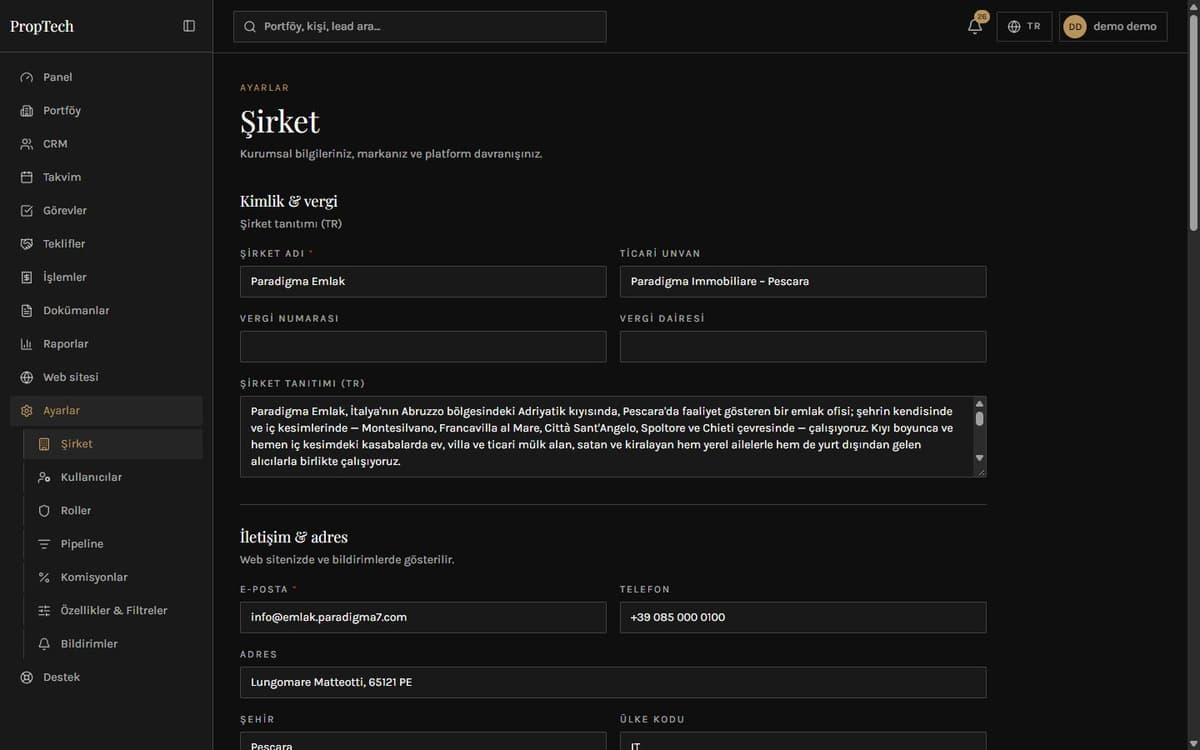The image size is (1200, 750).
Task: Click the İşlemler receipt icon
Action: [27, 277]
